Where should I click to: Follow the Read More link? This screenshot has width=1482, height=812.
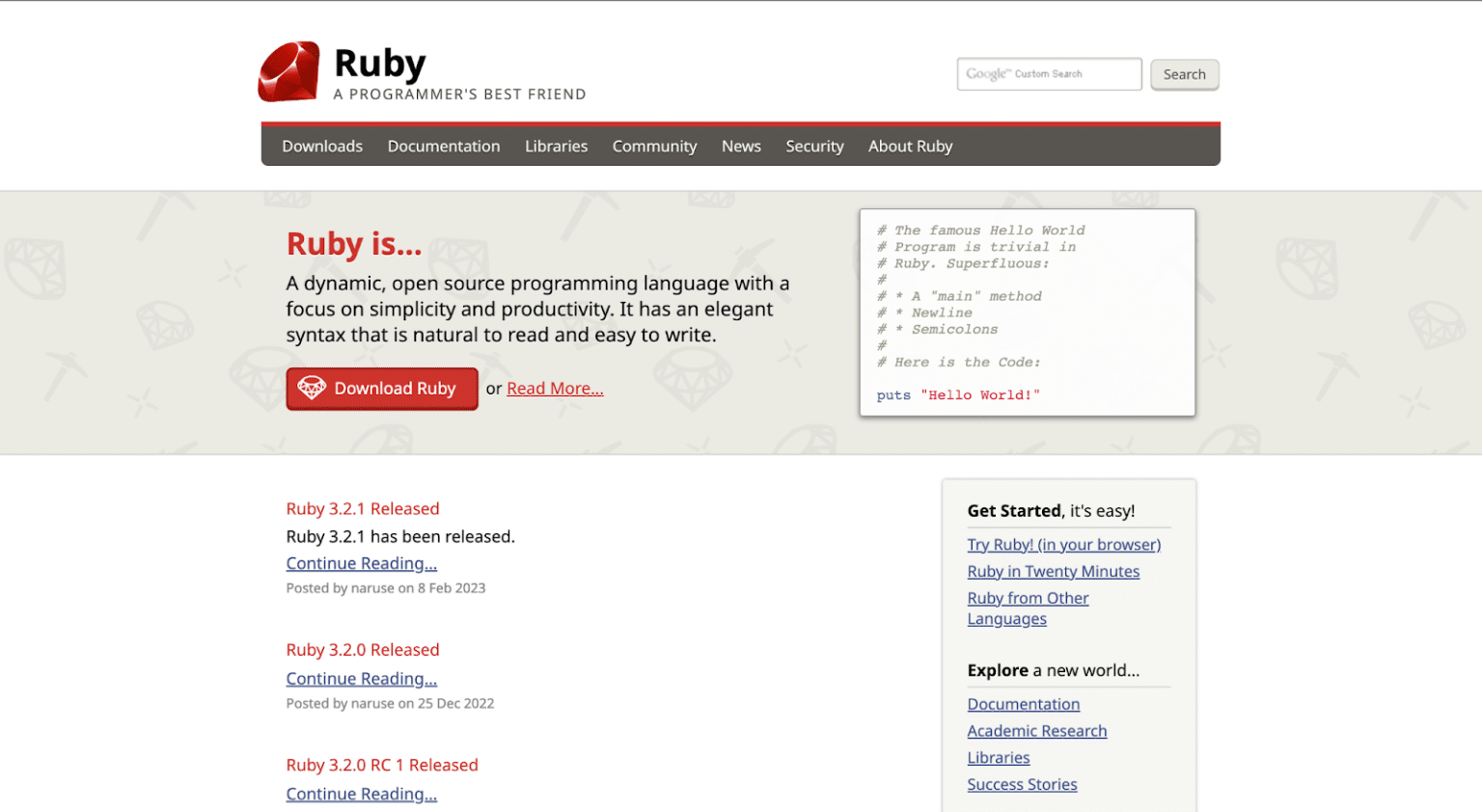555,388
